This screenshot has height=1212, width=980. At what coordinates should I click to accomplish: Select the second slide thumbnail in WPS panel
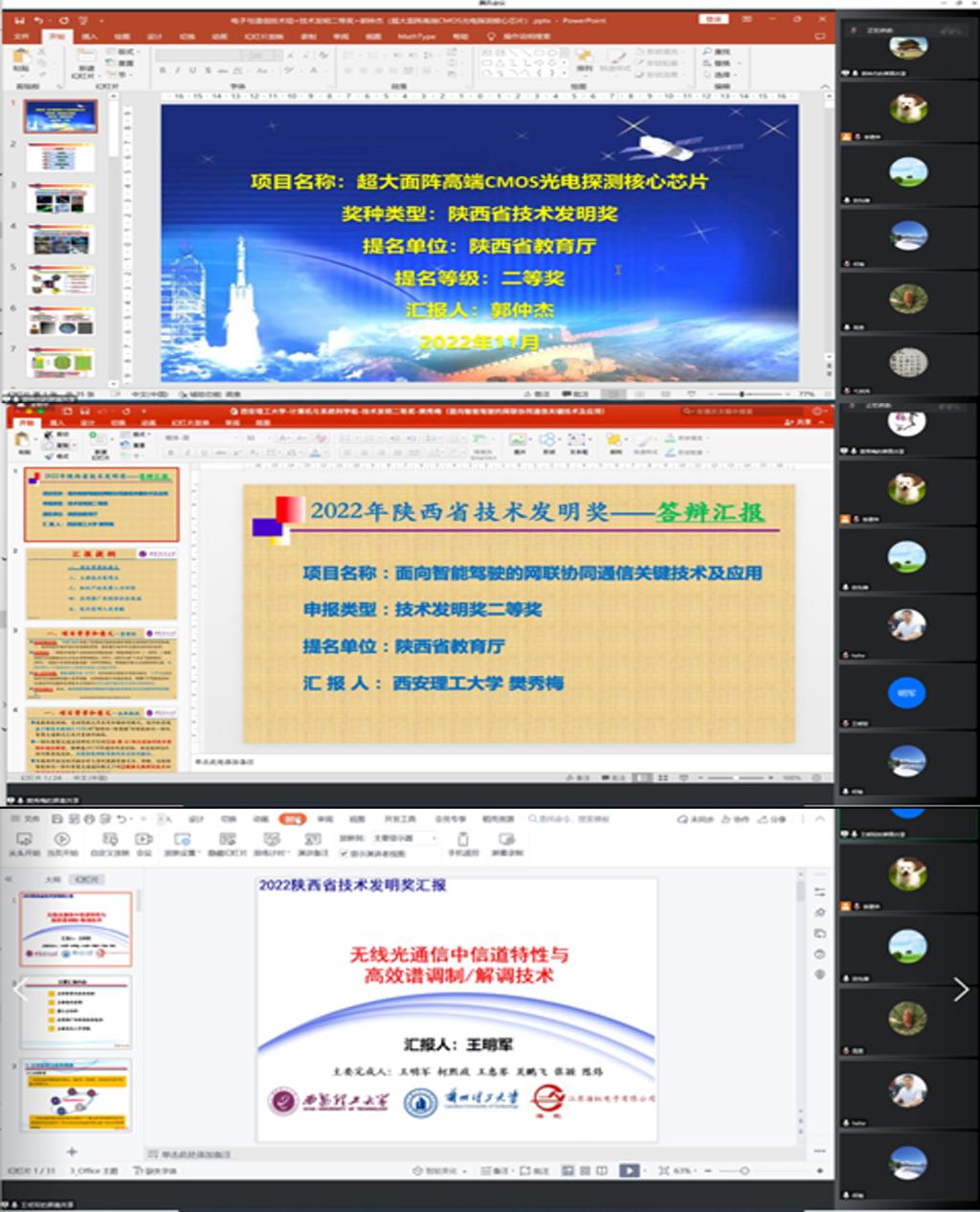(x=89, y=1013)
